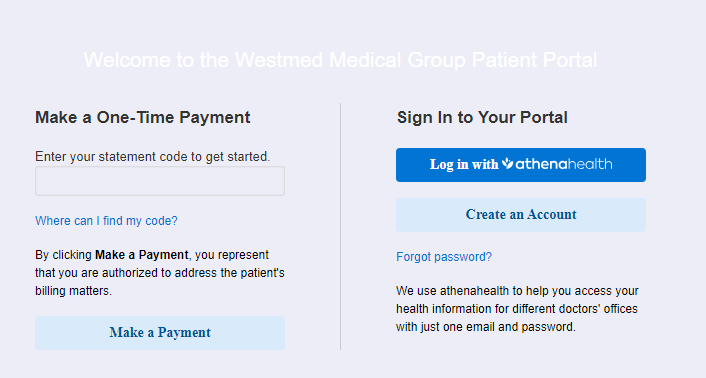Viewport: 706px width, 378px height.
Task: Open the Forgot password link
Action: pyautogui.click(x=444, y=257)
